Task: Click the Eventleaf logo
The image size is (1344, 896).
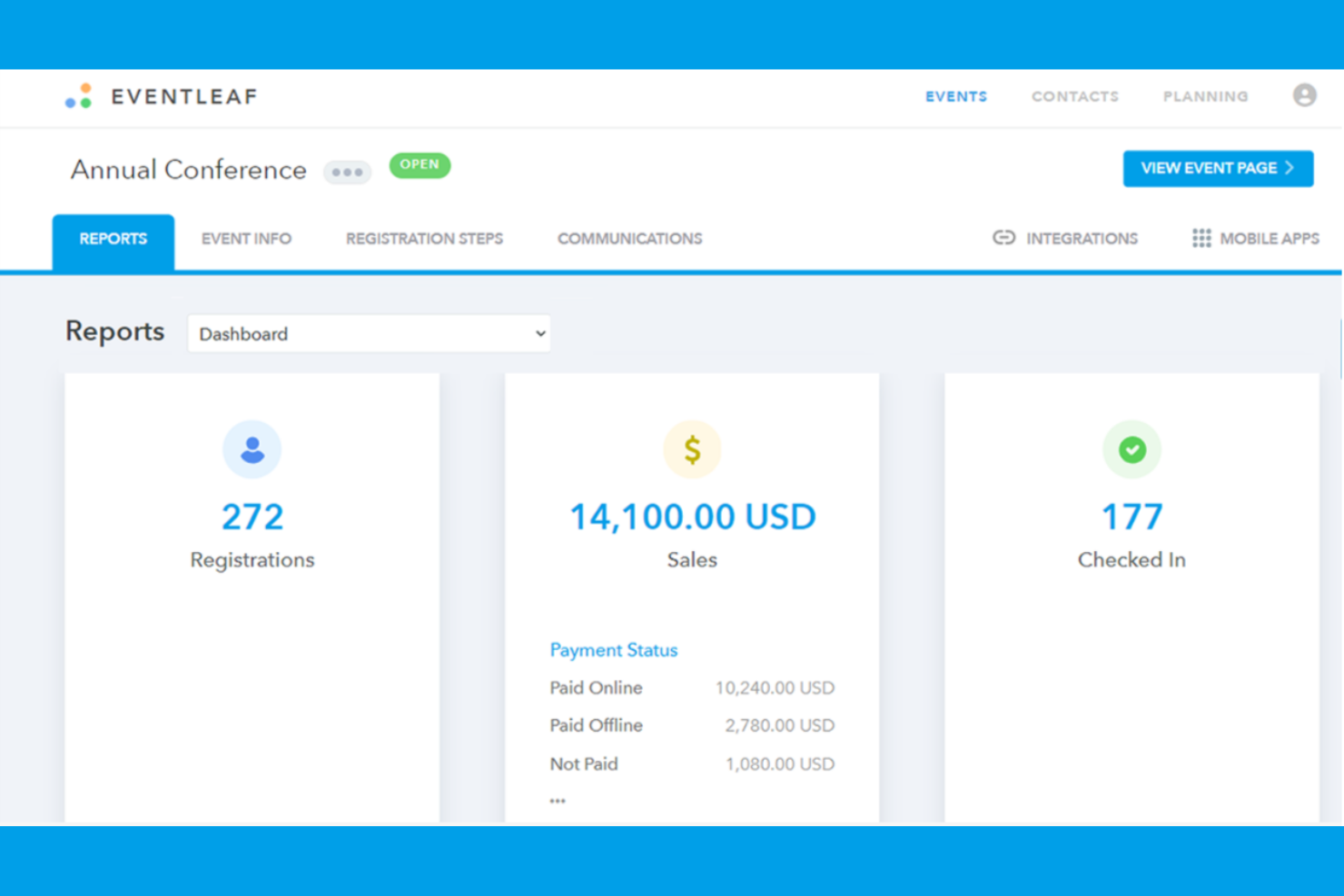Action: pos(160,96)
